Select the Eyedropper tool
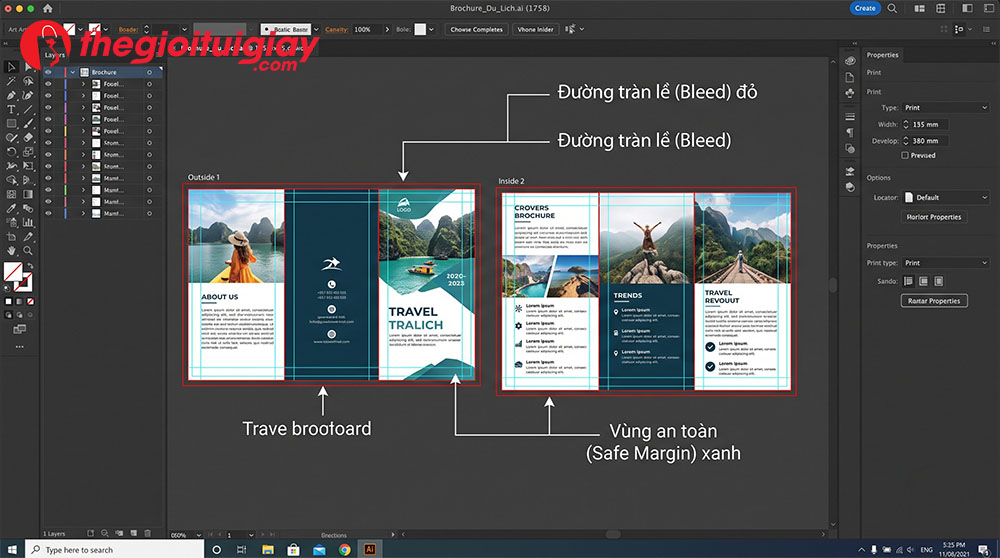Image resolution: width=1000 pixels, height=558 pixels. [11, 209]
